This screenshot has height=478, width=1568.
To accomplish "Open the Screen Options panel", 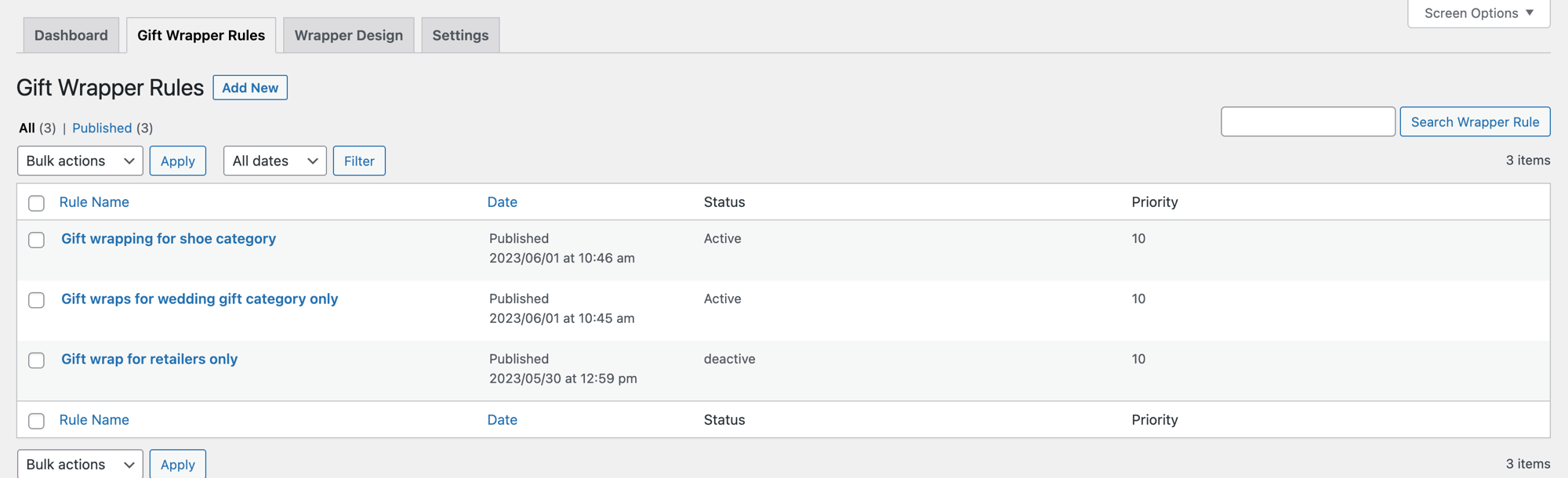I will click(x=1477, y=13).
